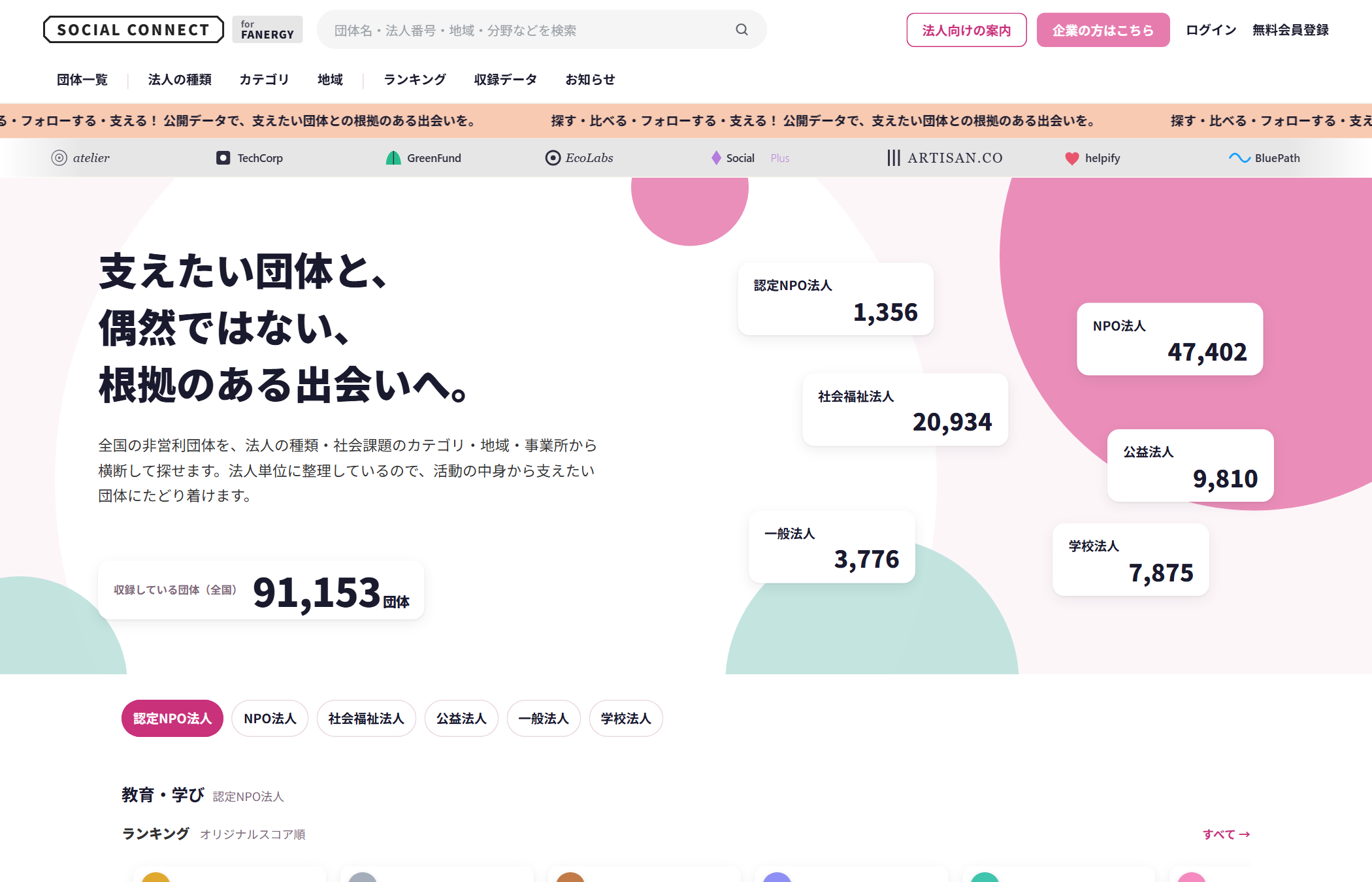Image resolution: width=1372 pixels, height=882 pixels.
Task: Click the helpify heart logo
Action: [1072, 158]
